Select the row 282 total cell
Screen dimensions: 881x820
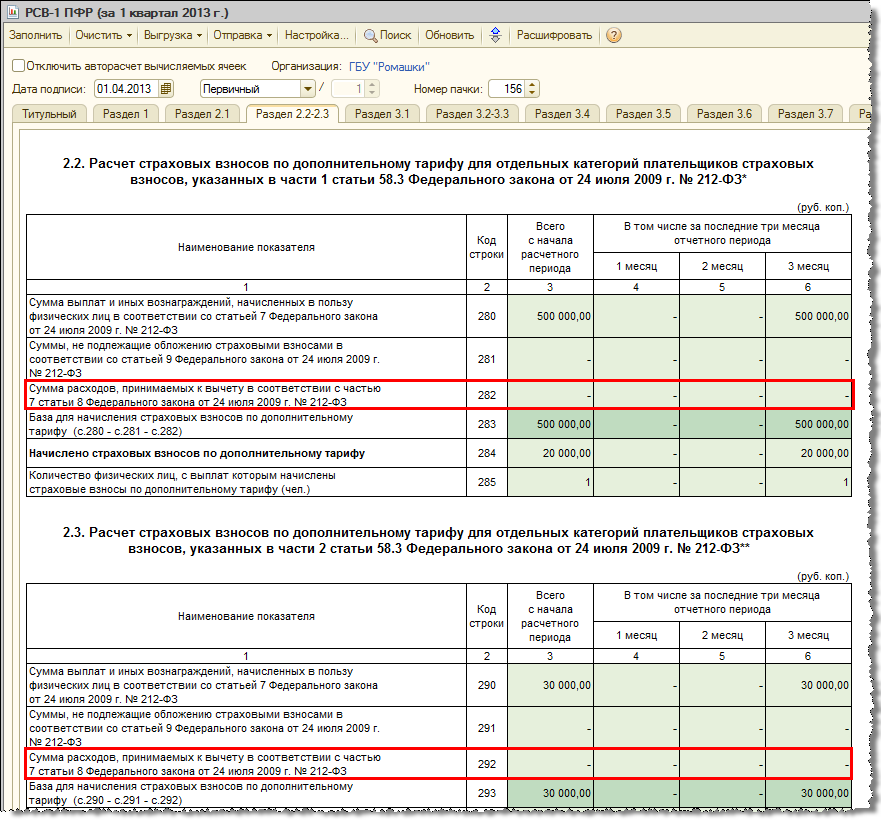(x=550, y=395)
